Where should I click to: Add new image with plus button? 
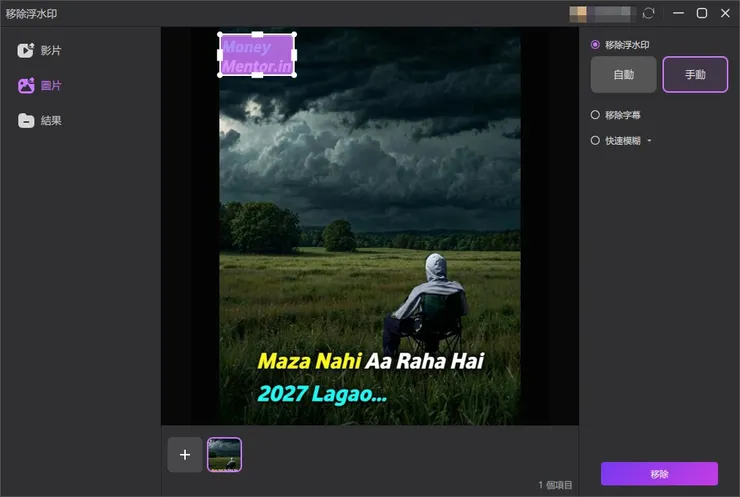pyautogui.click(x=185, y=455)
